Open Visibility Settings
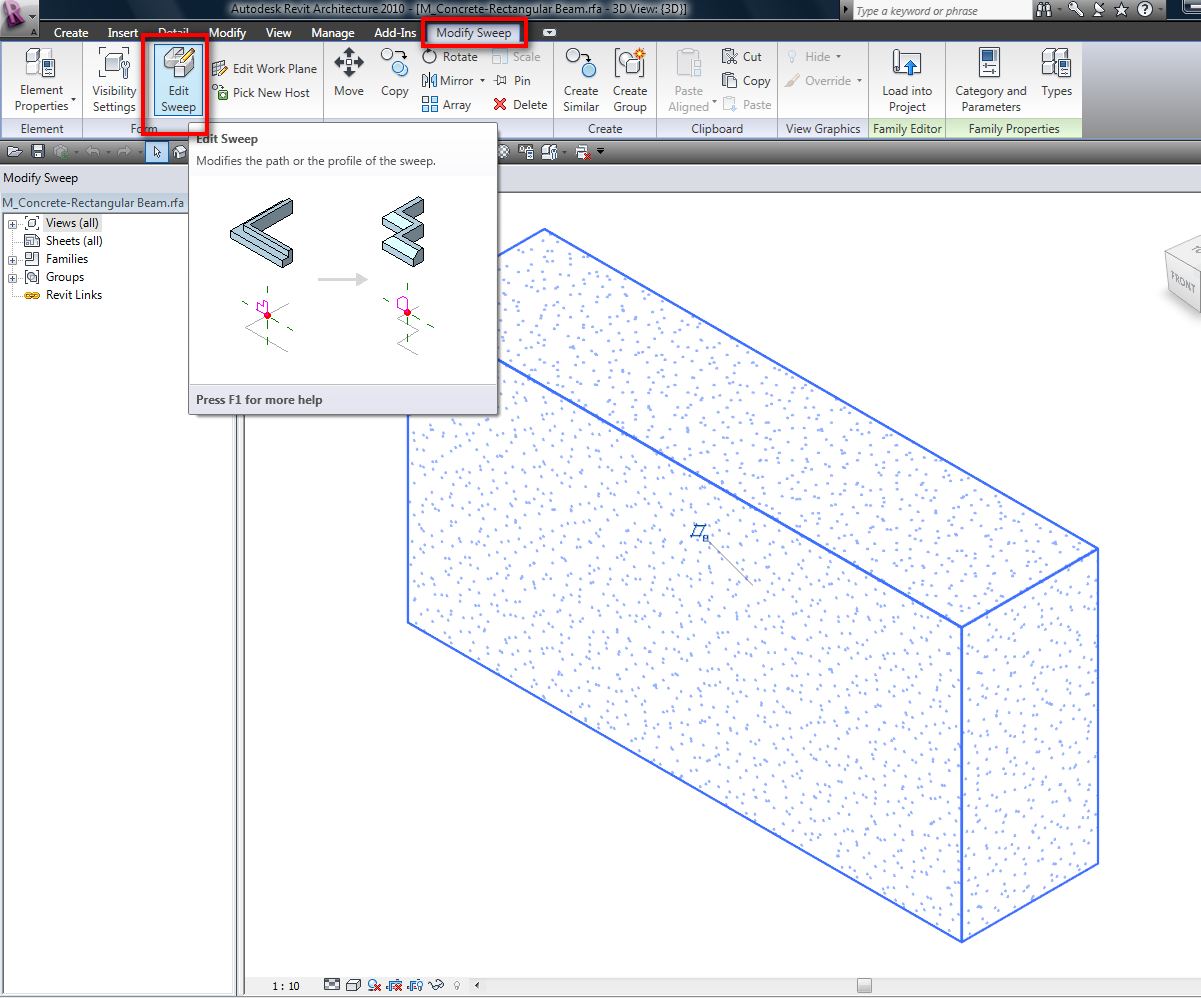This screenshot has width=1201, height=998. (x=114, y=79)
